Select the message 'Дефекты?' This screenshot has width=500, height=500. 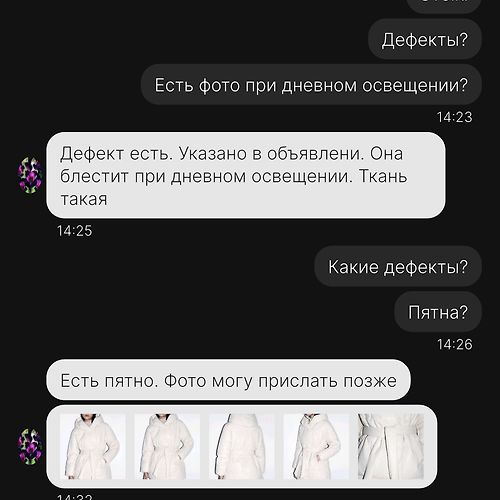(x=425, y=39)
